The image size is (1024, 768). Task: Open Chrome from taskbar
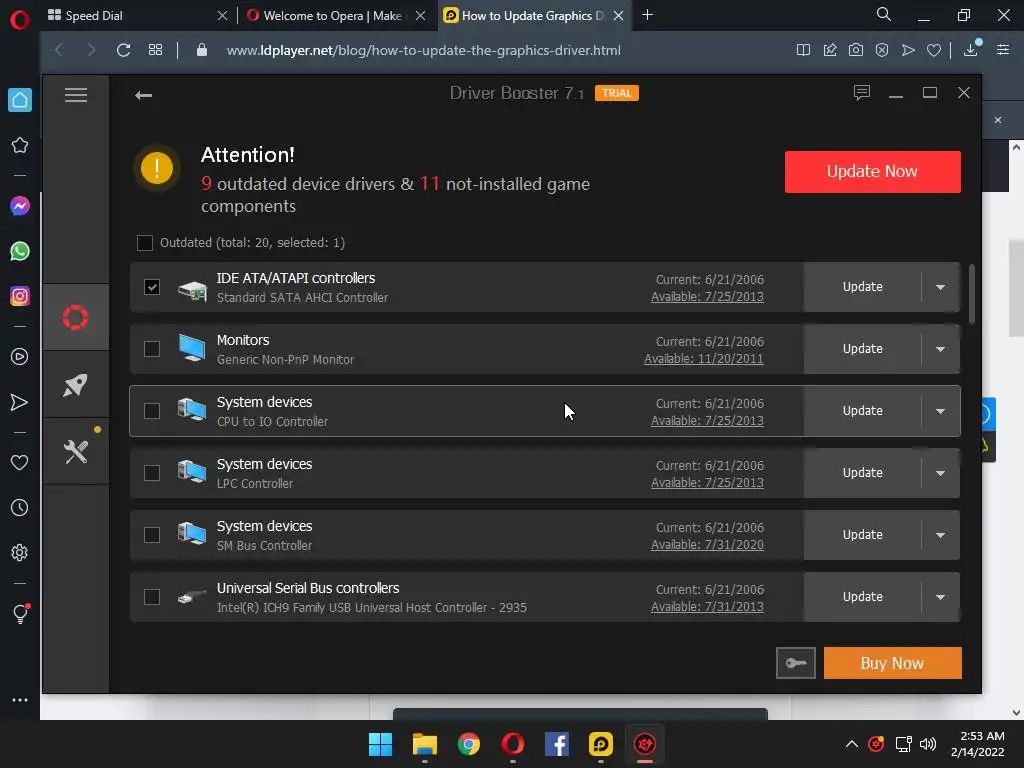pos(468,744)
